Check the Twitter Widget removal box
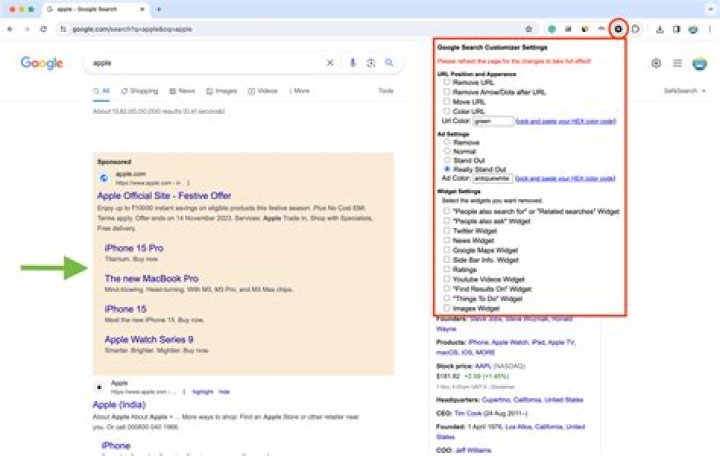The height and width of the screenshot is (456, 720). tap(447, 231)
